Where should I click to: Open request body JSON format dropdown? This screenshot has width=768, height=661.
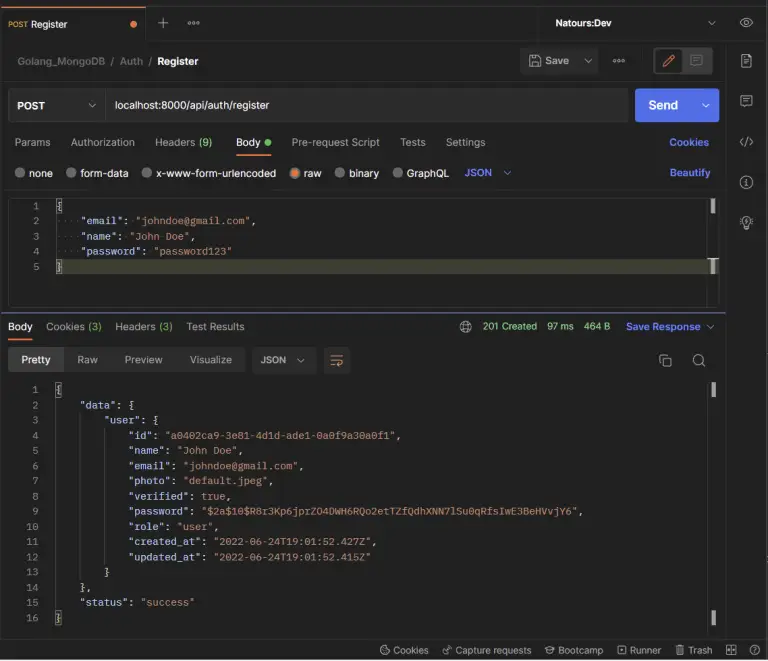click(488, 173)
